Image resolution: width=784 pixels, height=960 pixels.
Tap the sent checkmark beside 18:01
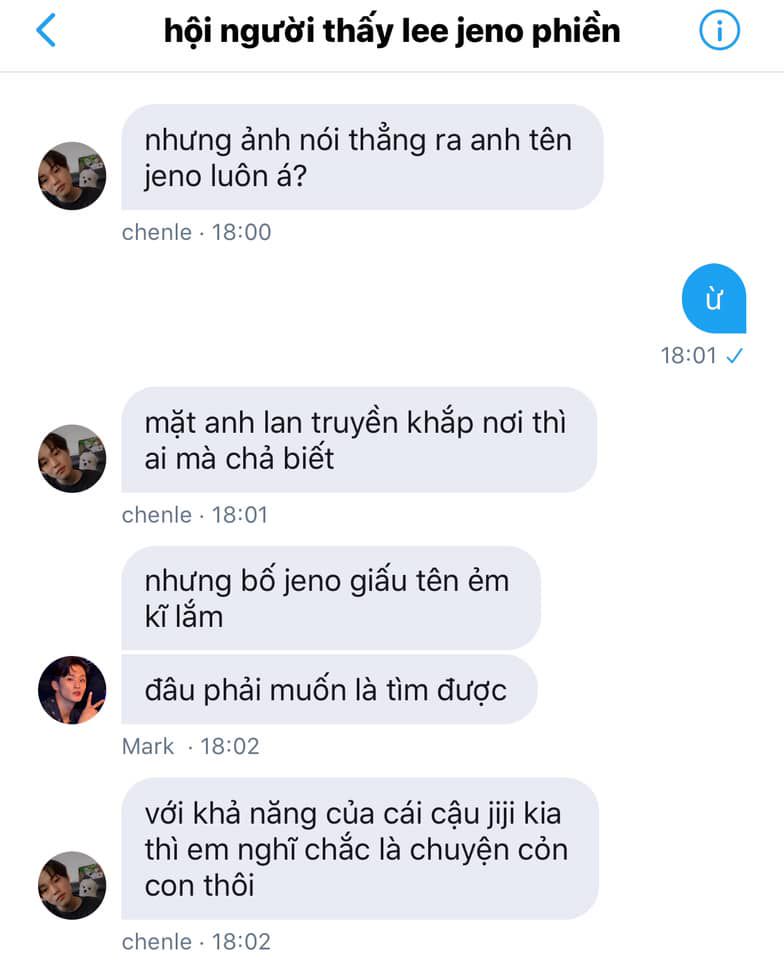(x=734, y=356)
